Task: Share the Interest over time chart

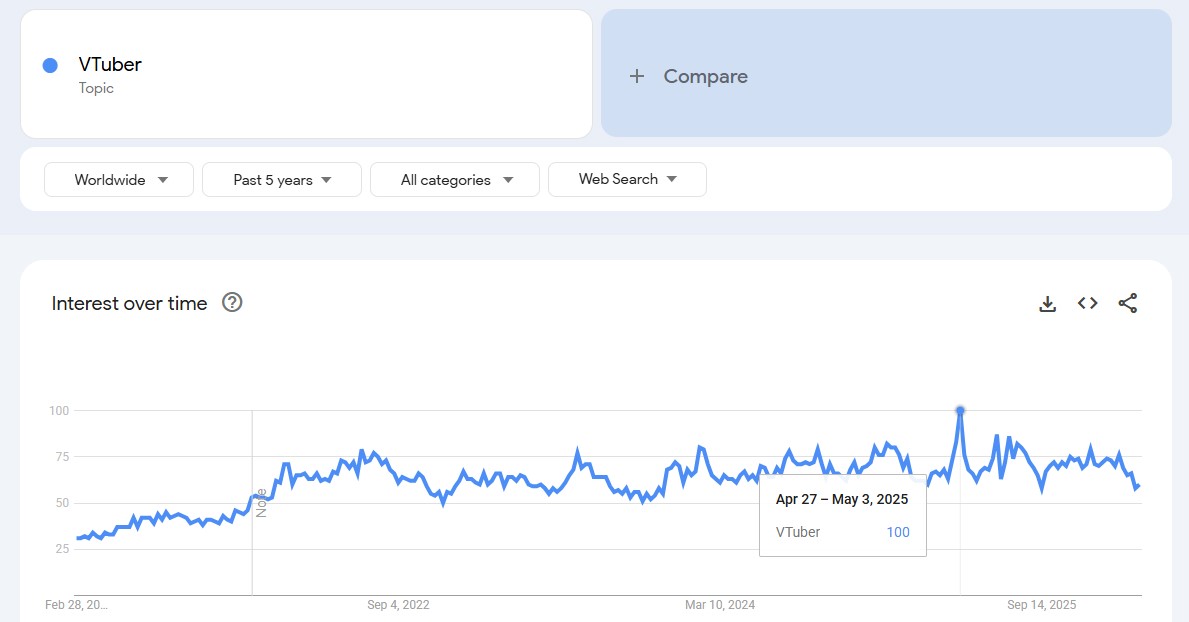Action: (1128, 303)
